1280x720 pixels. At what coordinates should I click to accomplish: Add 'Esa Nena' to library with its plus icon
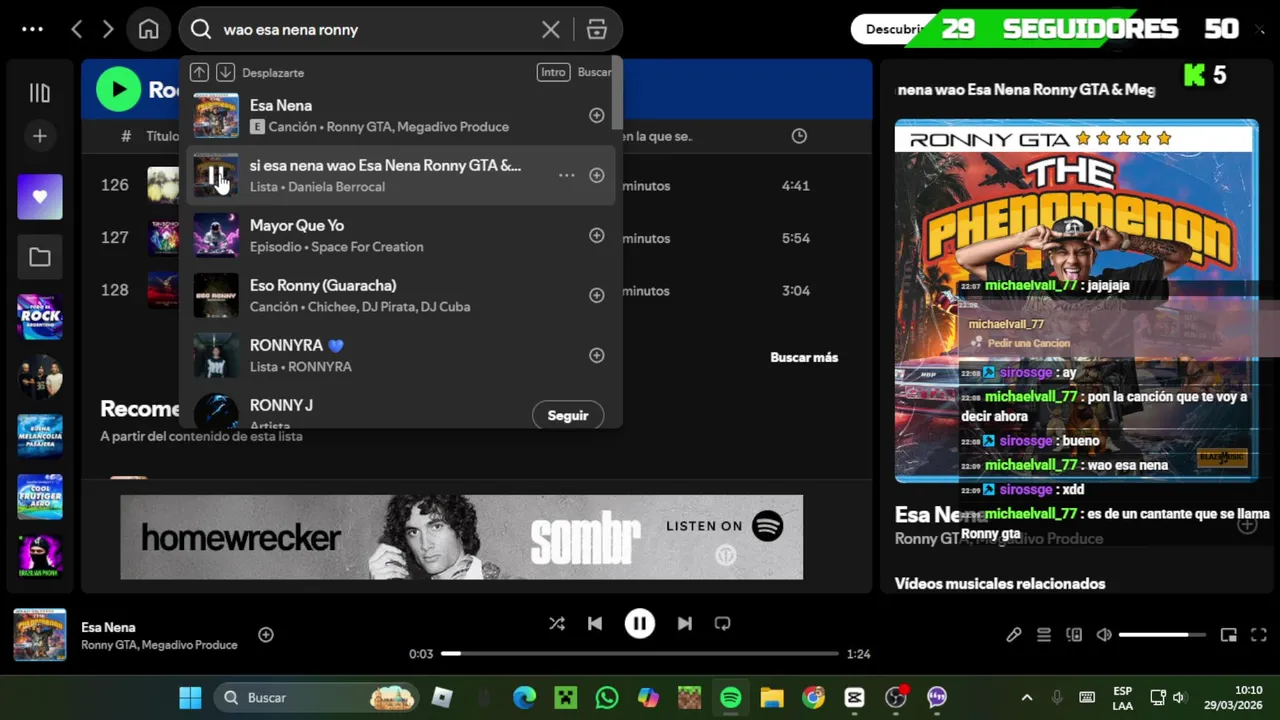pos(597,115)
